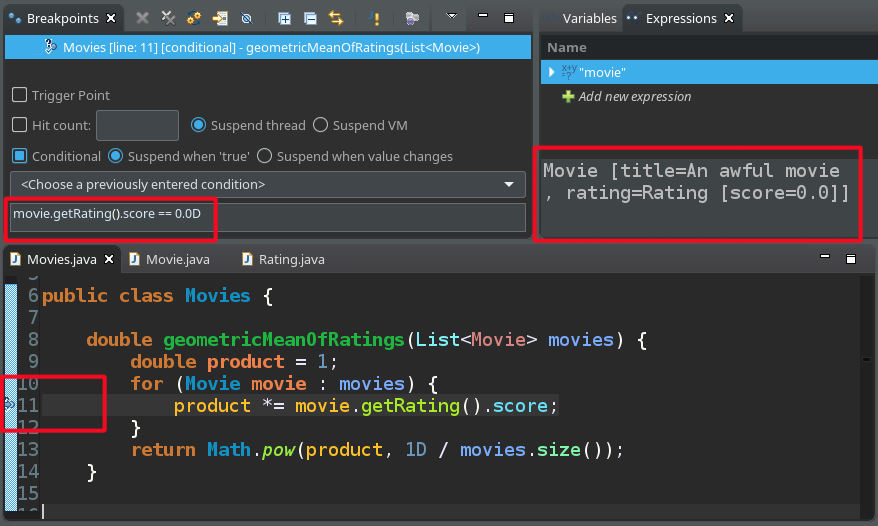Image resolution: width=878 pixels, height=526 pixels.
Task: Click "size" method call on line 13
Action: pyautogui.click(x=558, y=449)
